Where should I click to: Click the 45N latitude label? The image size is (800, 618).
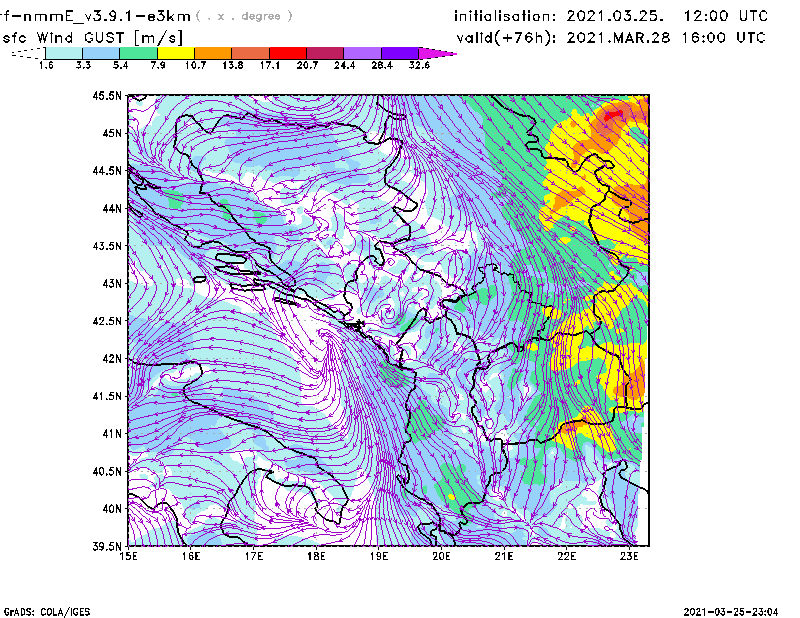pos(112,133)
